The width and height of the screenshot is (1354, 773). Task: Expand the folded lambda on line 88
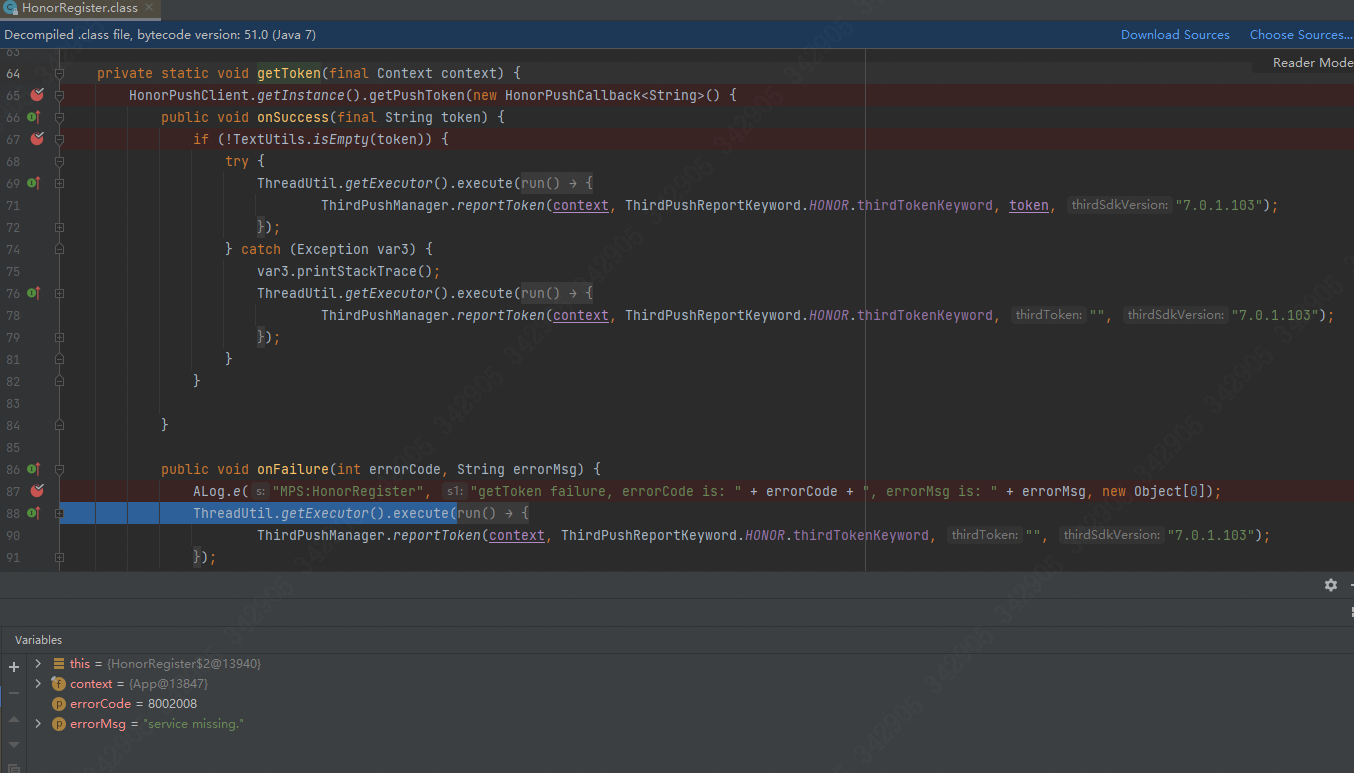(60, 513)
